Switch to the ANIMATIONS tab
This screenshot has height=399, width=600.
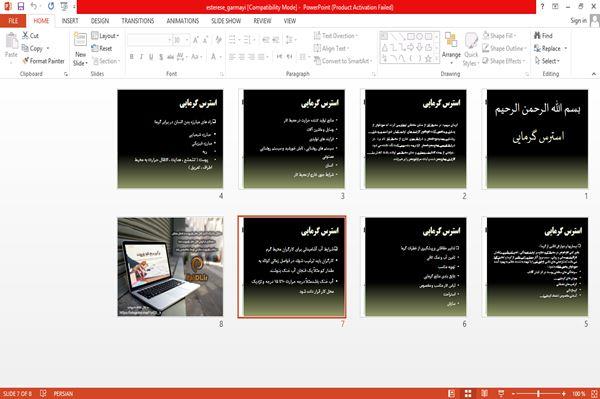(x=183, y=21)
